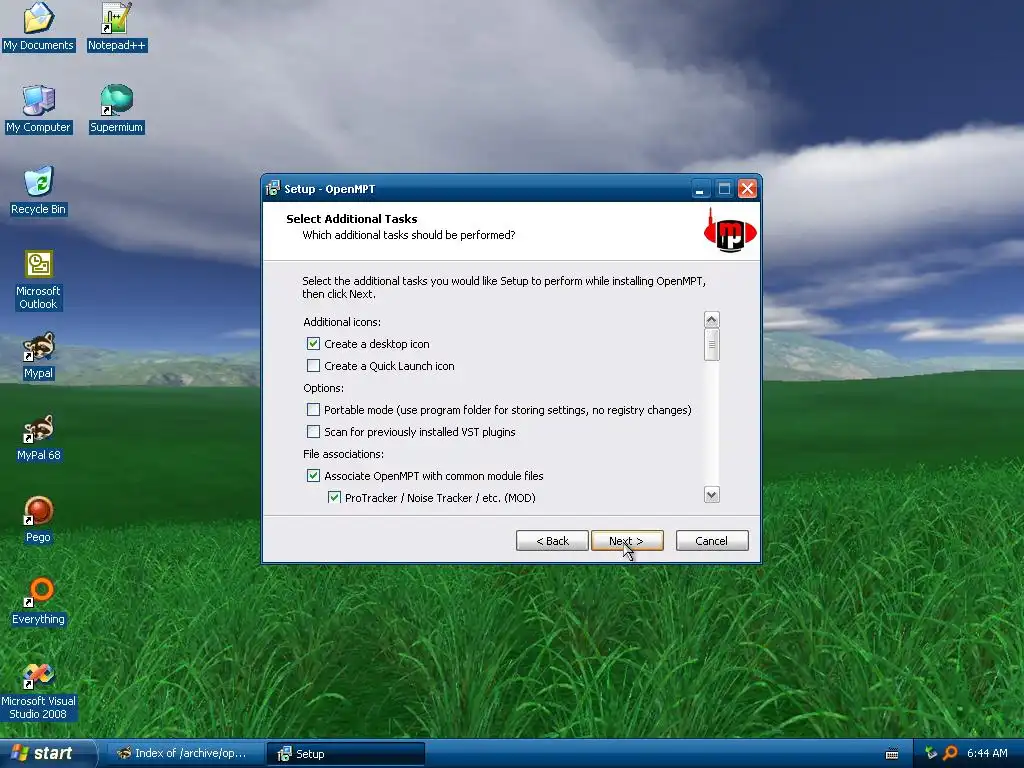Click the 'Options:' group label
1024x768 pixels.
click(x=323, y=388)
